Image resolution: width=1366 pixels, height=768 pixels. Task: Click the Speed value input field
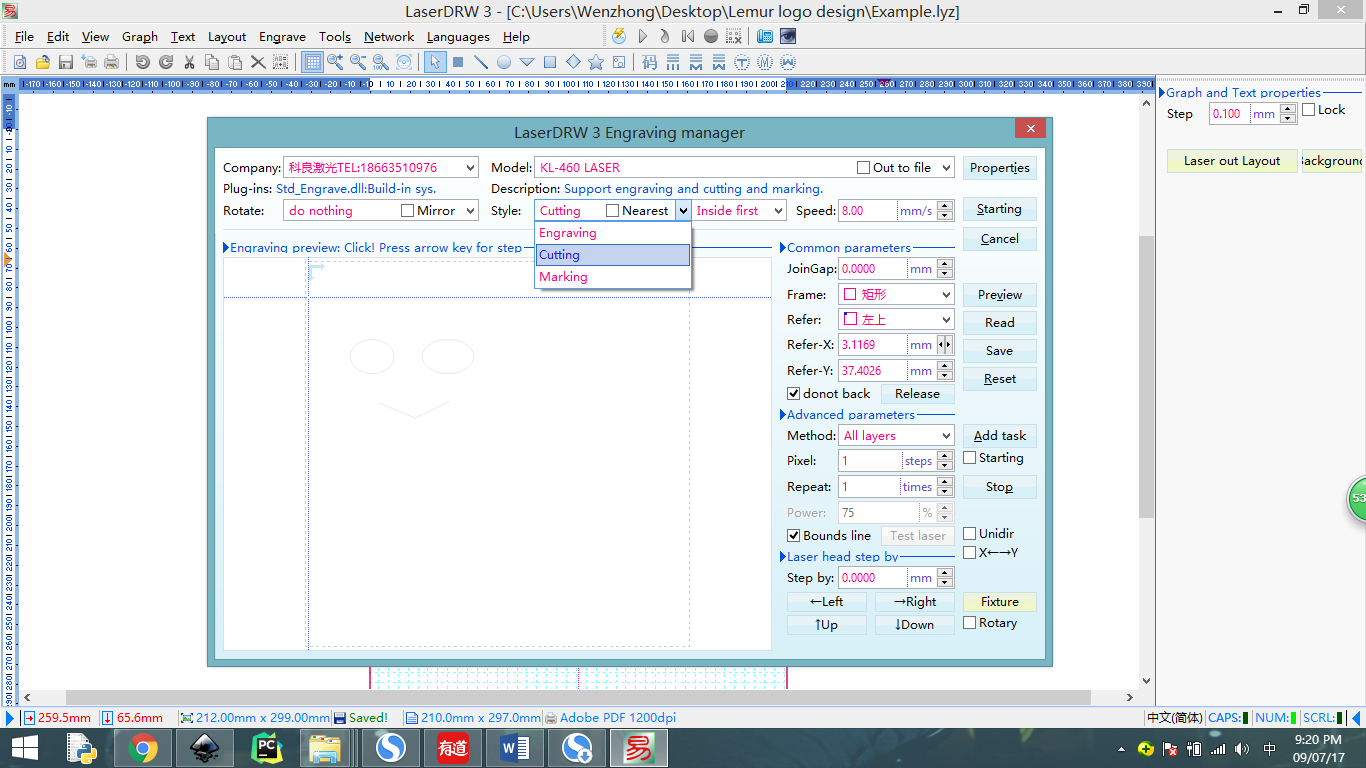pos(866,211)
